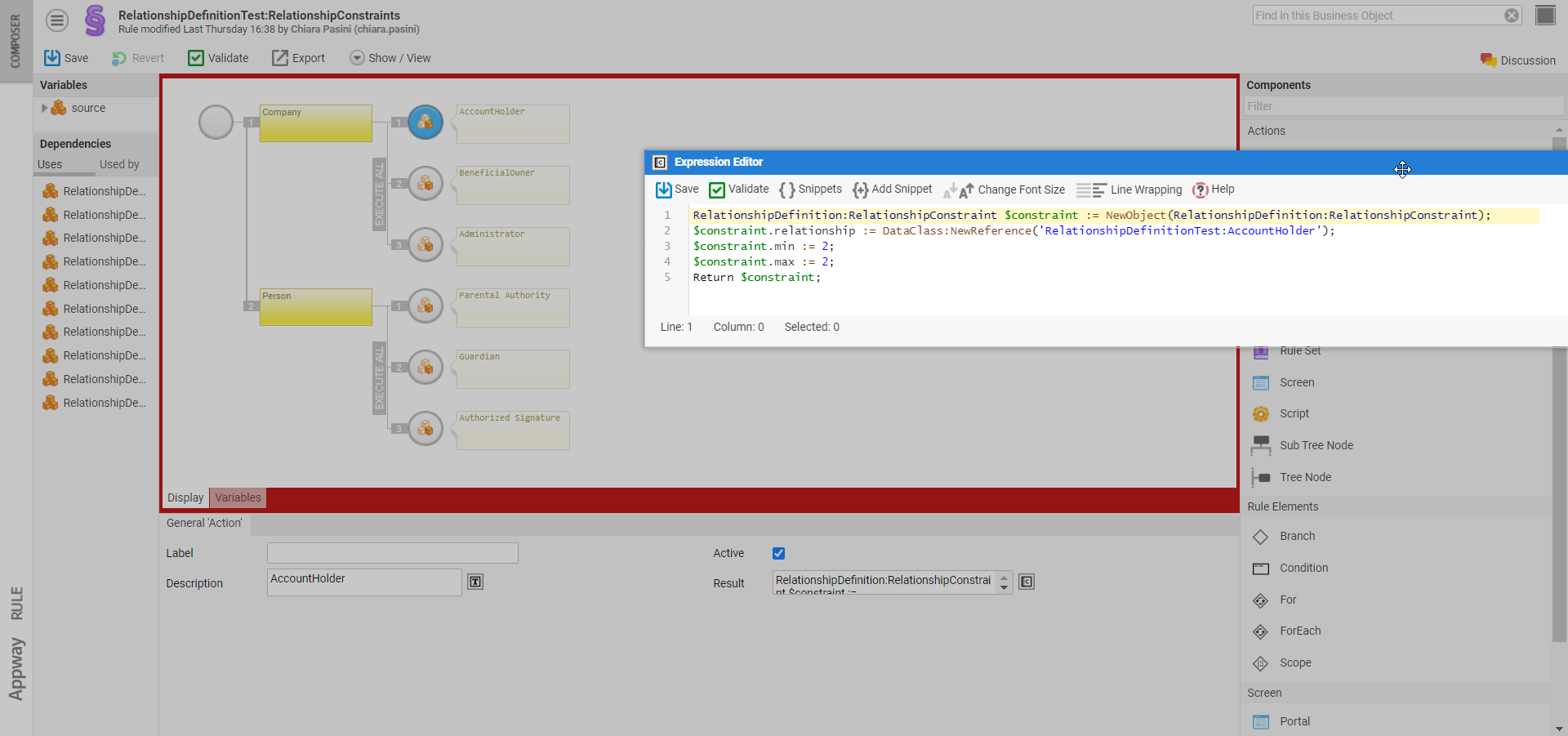Toggle the Active checkbox
This screenshot has width=1568, height=736.
tap(778, 553)
